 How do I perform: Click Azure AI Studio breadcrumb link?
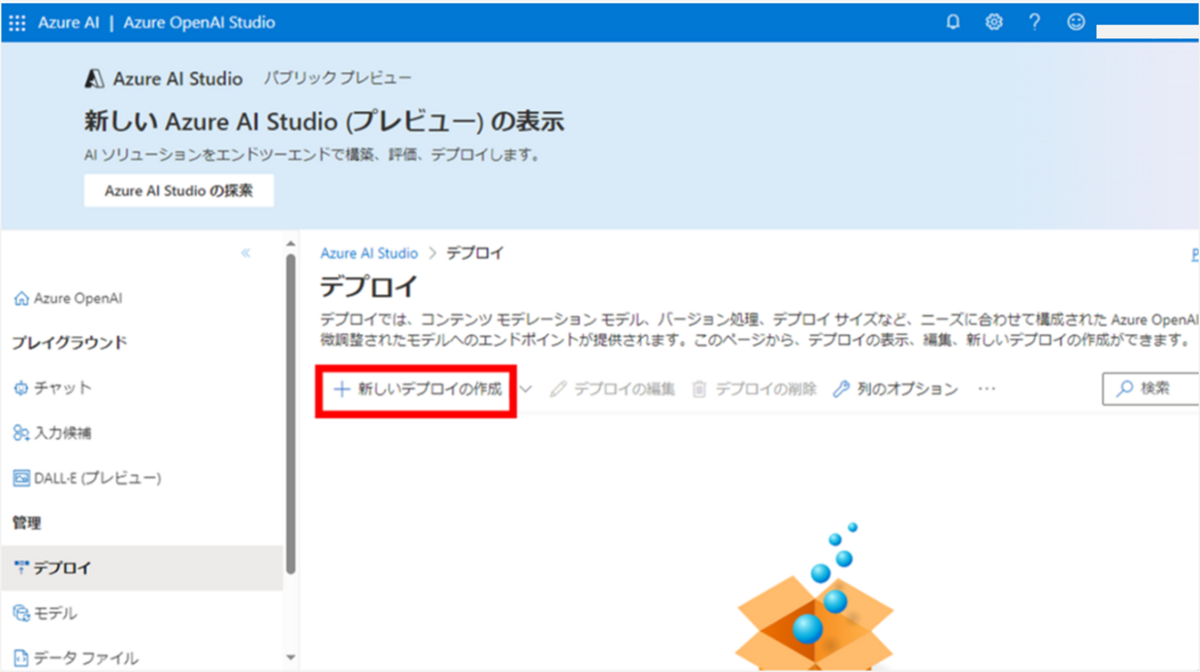(x=369, y=254)
